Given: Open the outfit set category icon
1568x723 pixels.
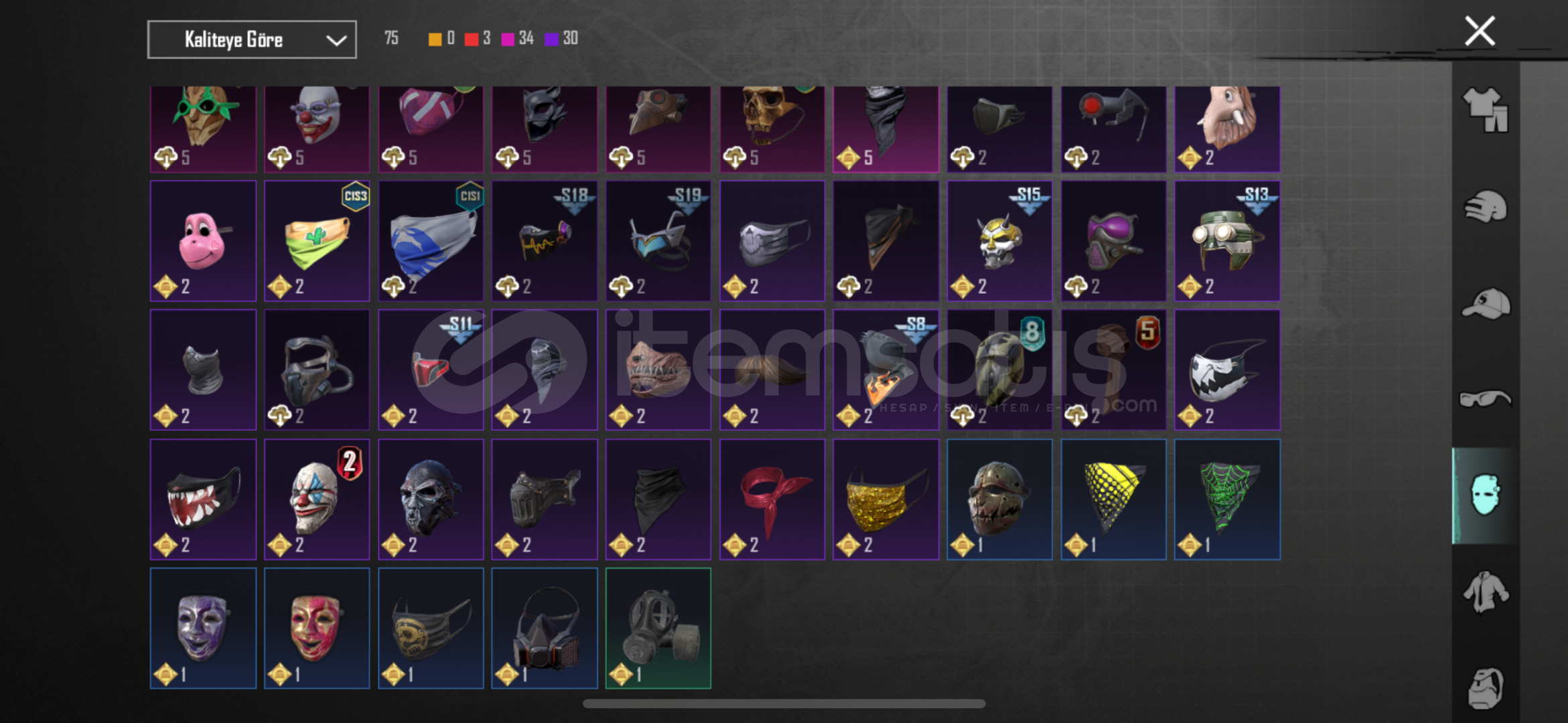Looking at the screenshot, I should pyautogui.click(x=1486, y=109).
